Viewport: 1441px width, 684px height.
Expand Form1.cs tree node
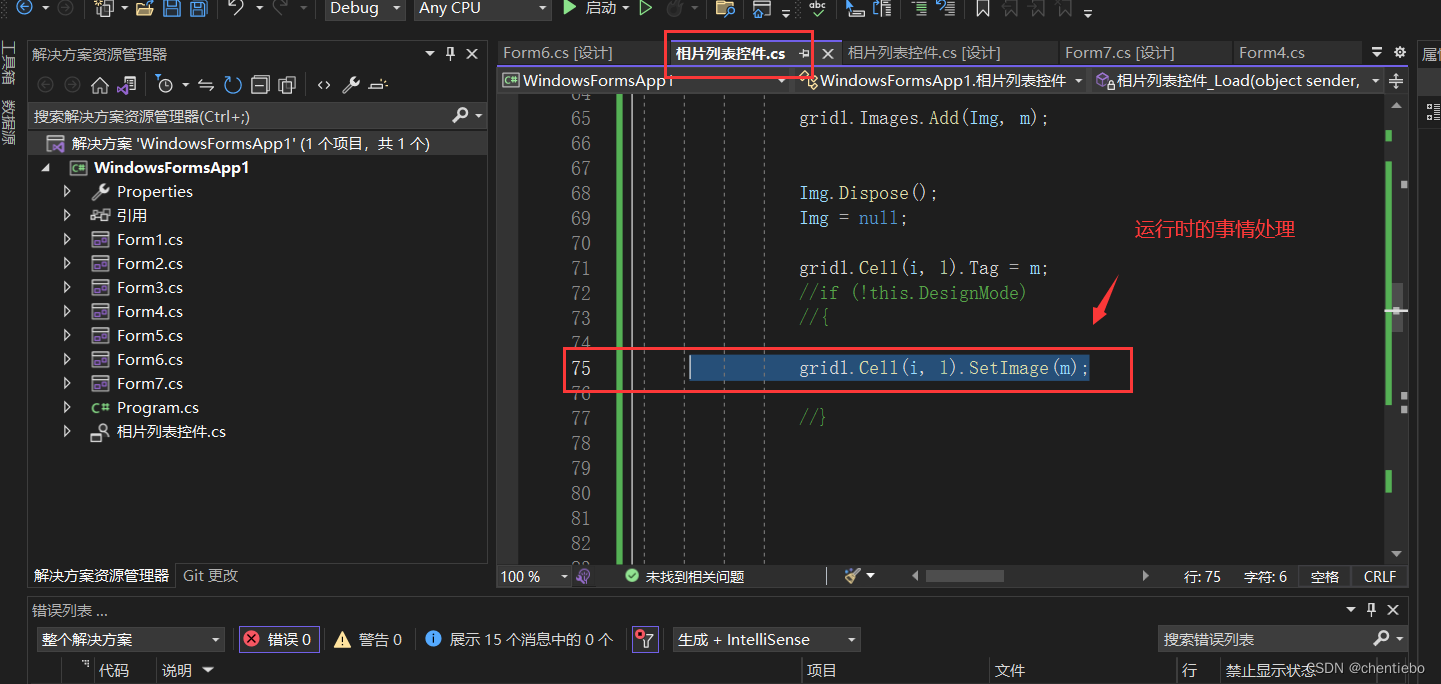[x=67, y=239]
